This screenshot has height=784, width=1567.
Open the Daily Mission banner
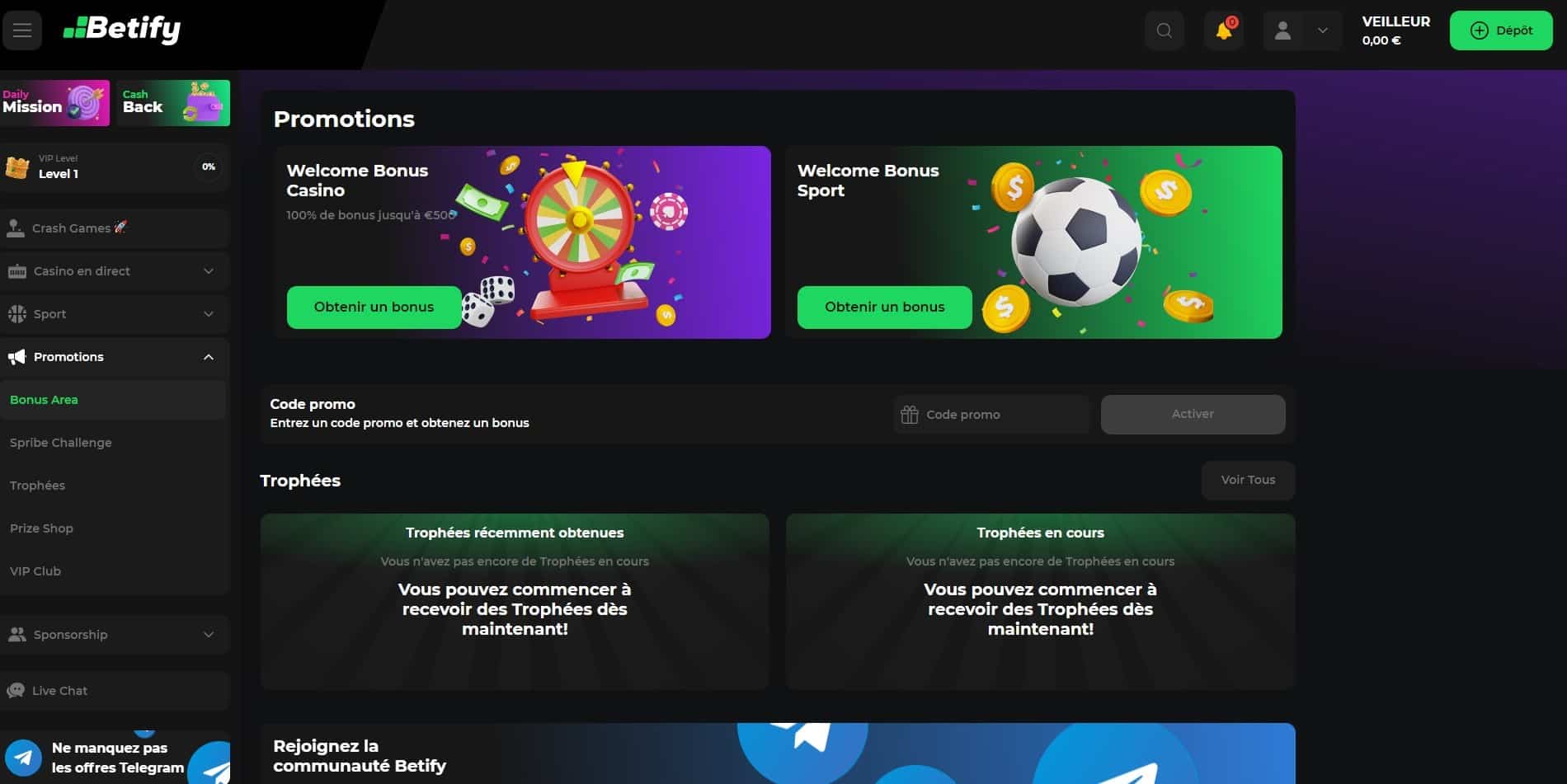pyautogui.click(x=54, y=103)
